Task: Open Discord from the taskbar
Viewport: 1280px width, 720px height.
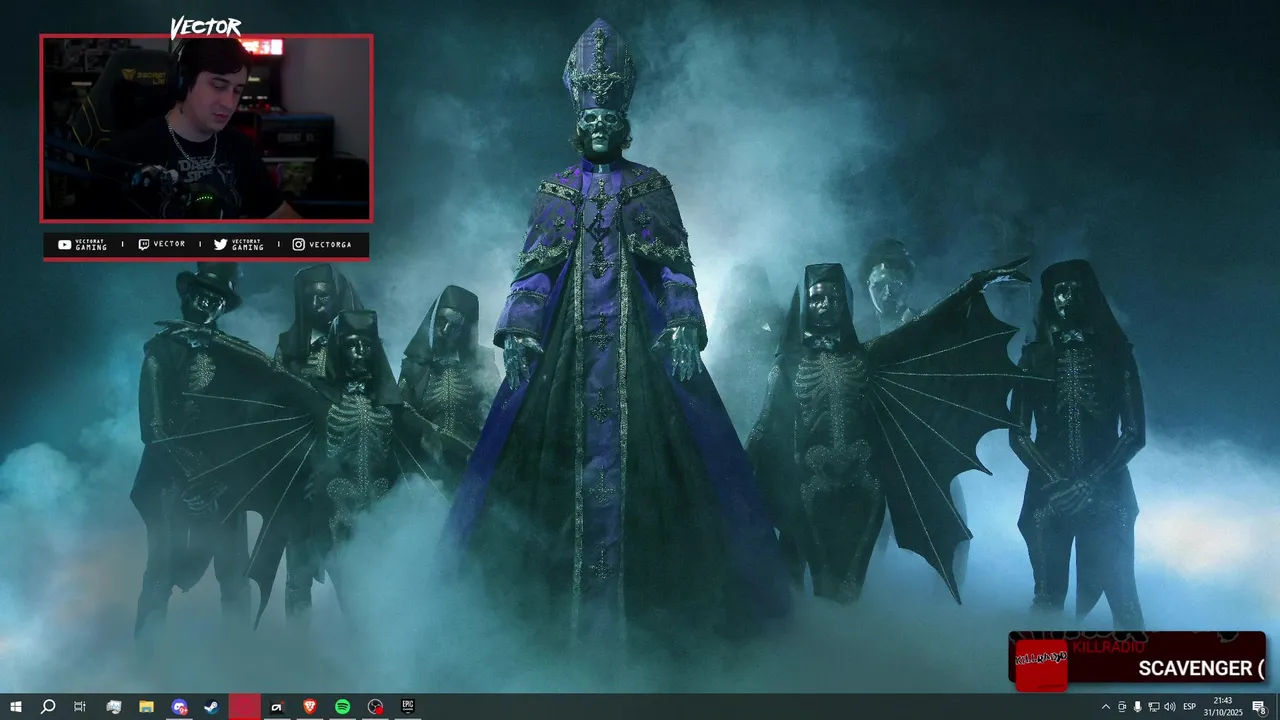Action: 179,707
